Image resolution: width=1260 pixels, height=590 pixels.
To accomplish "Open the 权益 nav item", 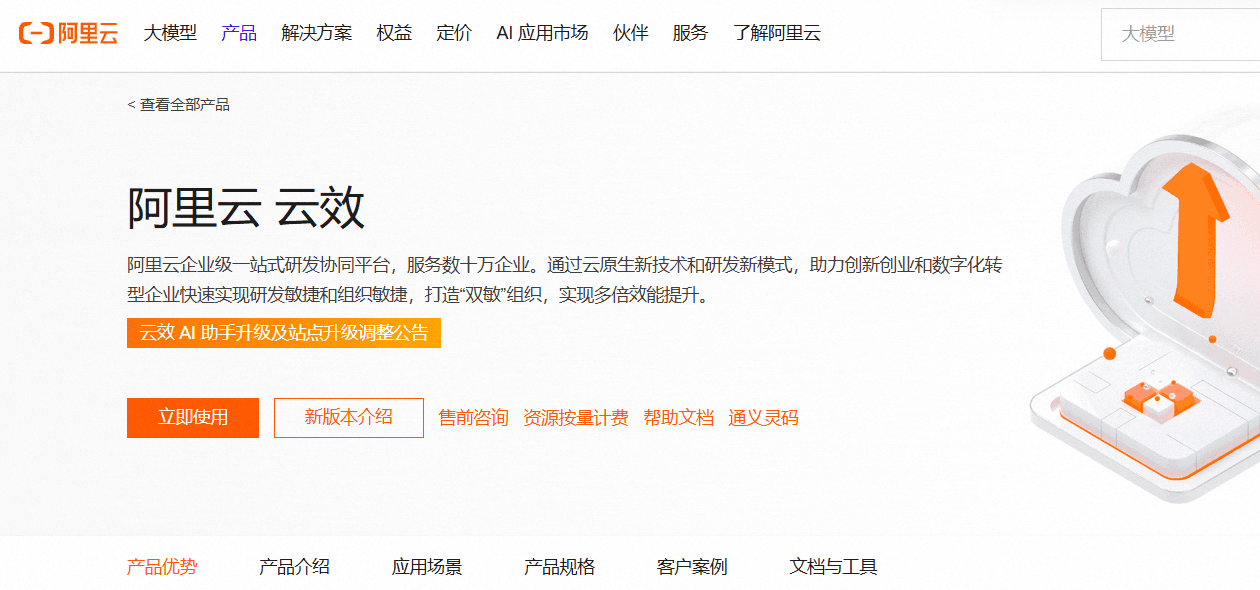I will coord(394,33).
